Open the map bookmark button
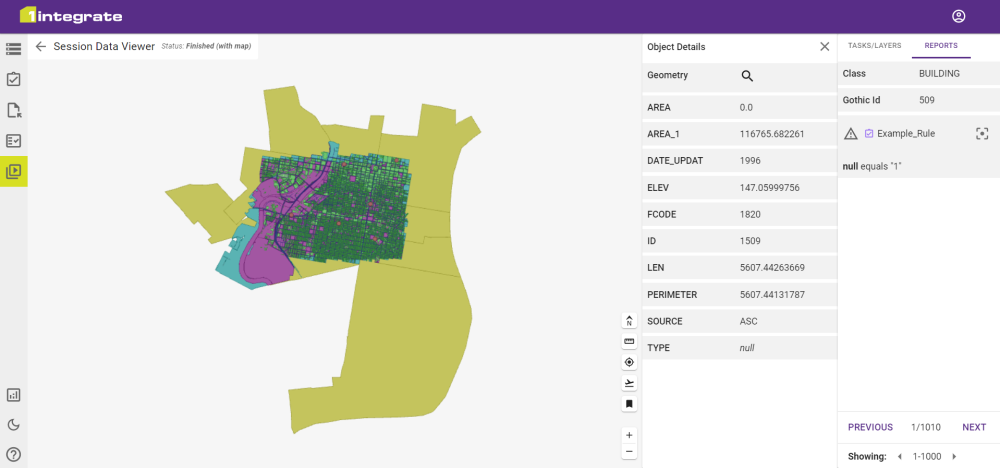1000x468 pixels. click(x=629, y=404)
